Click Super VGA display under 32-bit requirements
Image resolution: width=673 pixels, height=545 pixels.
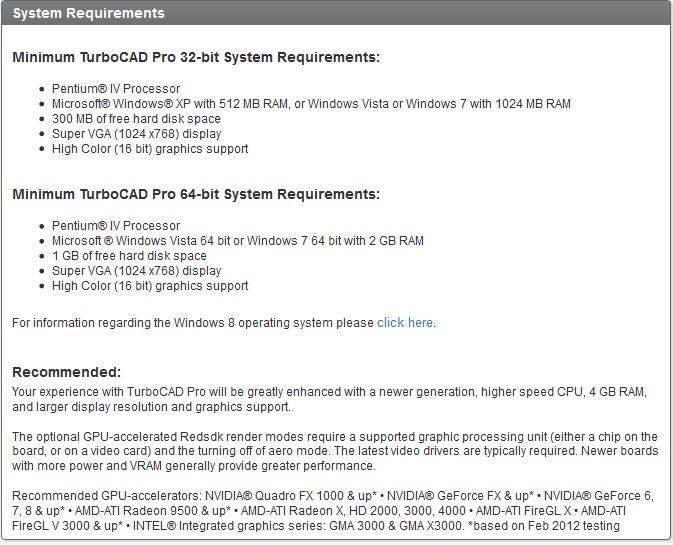(136, 134)
